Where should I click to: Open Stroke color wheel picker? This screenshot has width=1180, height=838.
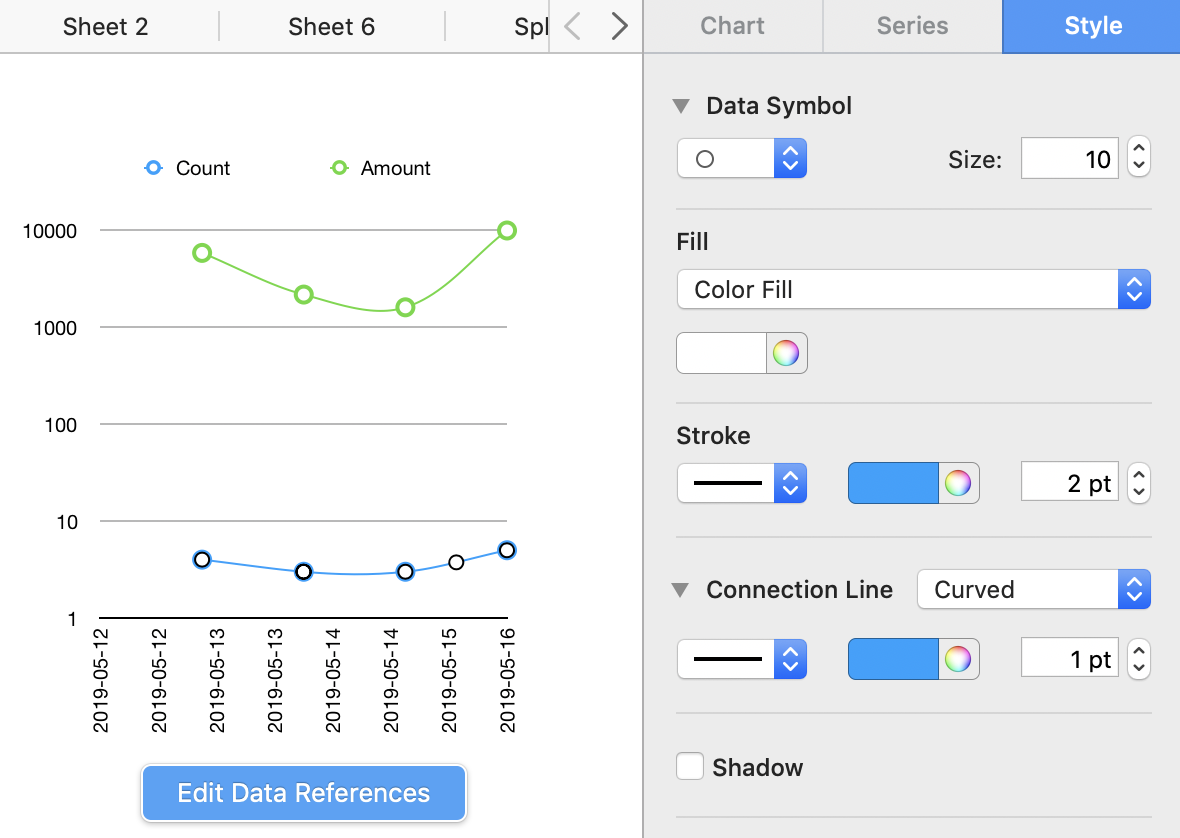(958, 483)
